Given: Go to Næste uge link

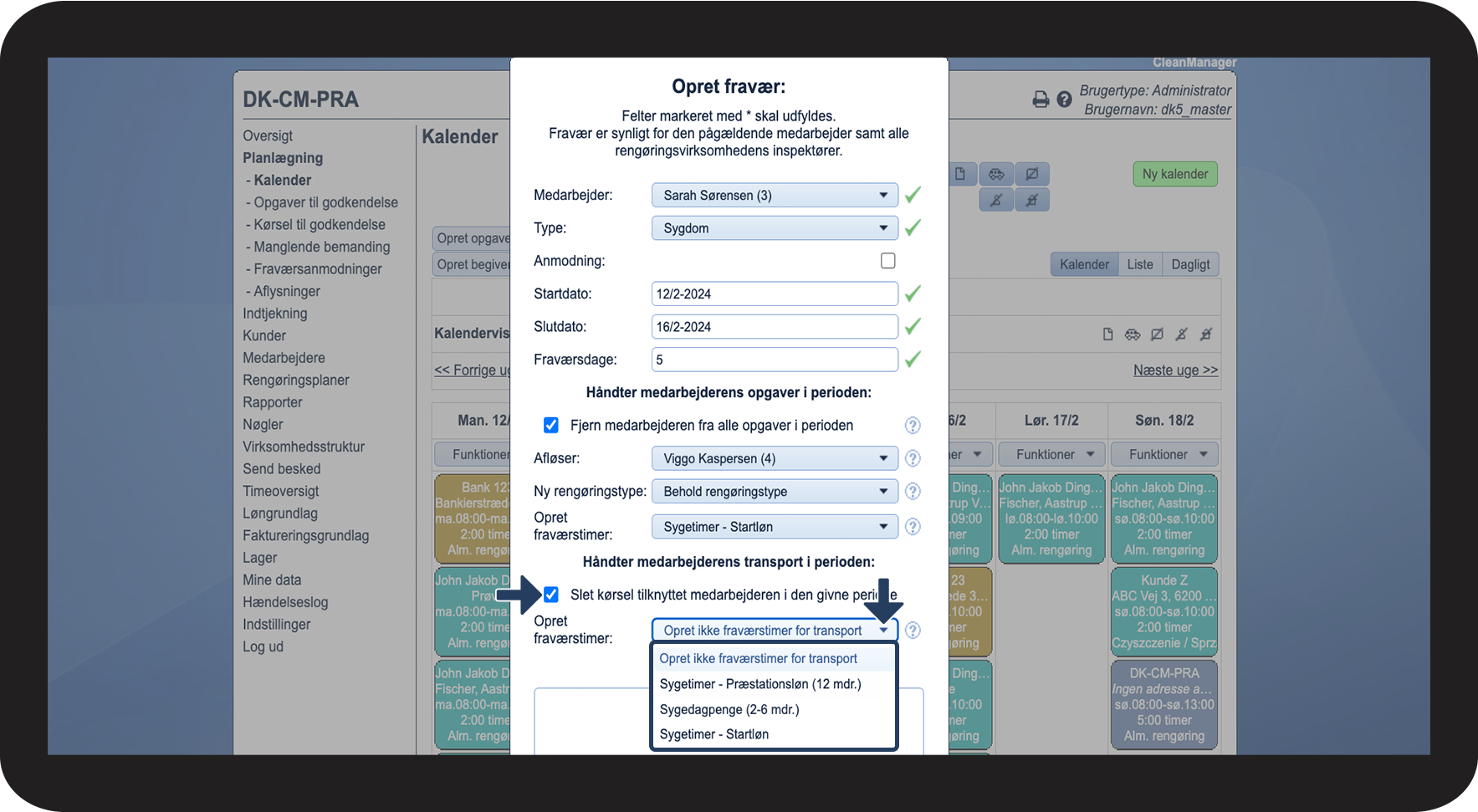Looking at the screenshot, I should pos(1175,370).
